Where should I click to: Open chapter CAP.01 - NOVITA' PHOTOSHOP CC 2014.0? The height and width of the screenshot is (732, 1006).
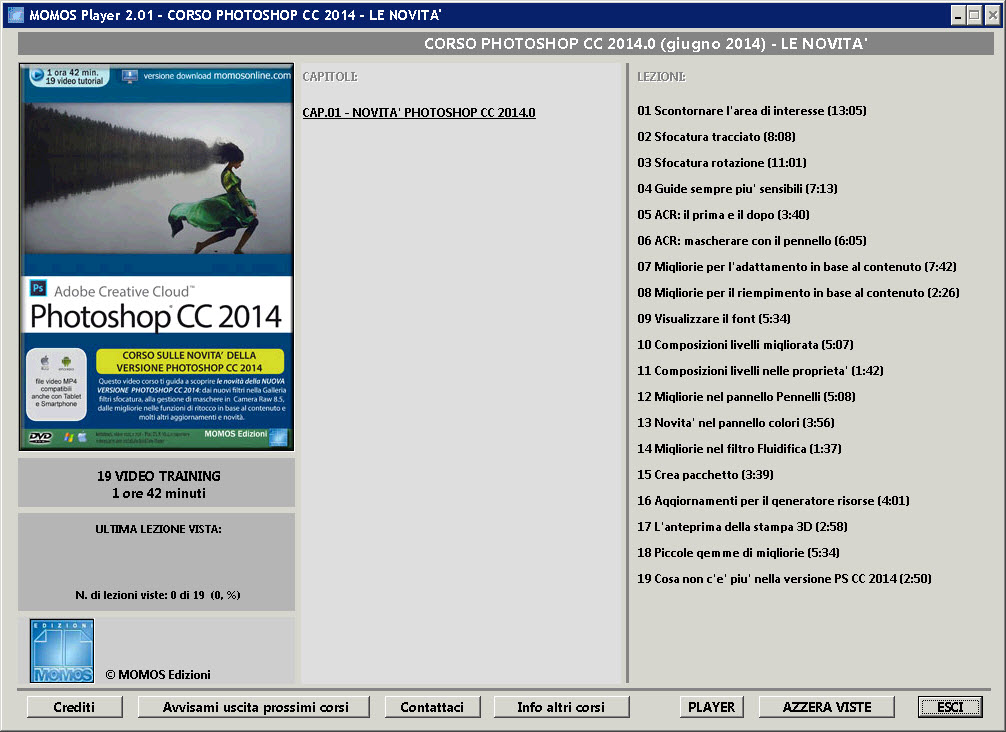point(419,112)
